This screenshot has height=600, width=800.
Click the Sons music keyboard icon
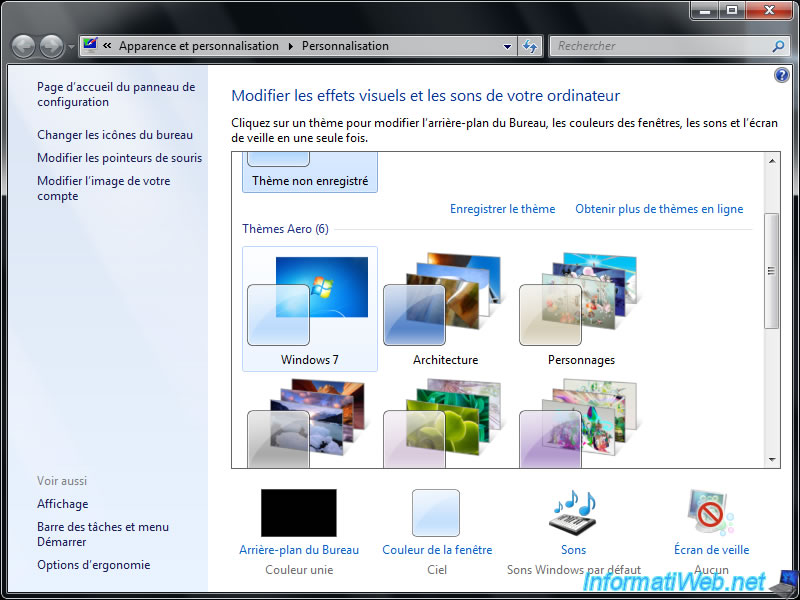pos(573,513)
